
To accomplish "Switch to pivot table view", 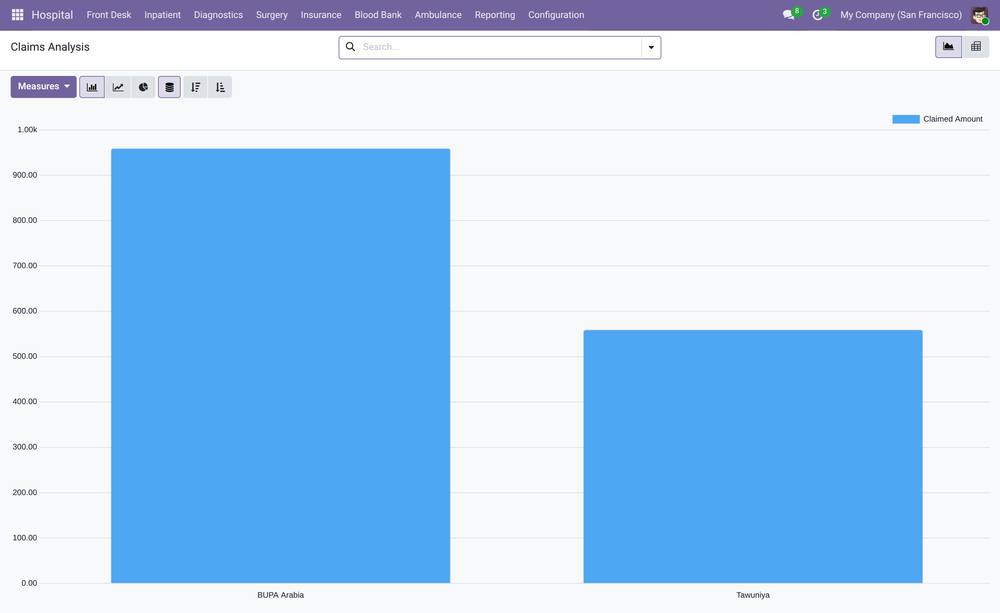I will pos(976,47).
